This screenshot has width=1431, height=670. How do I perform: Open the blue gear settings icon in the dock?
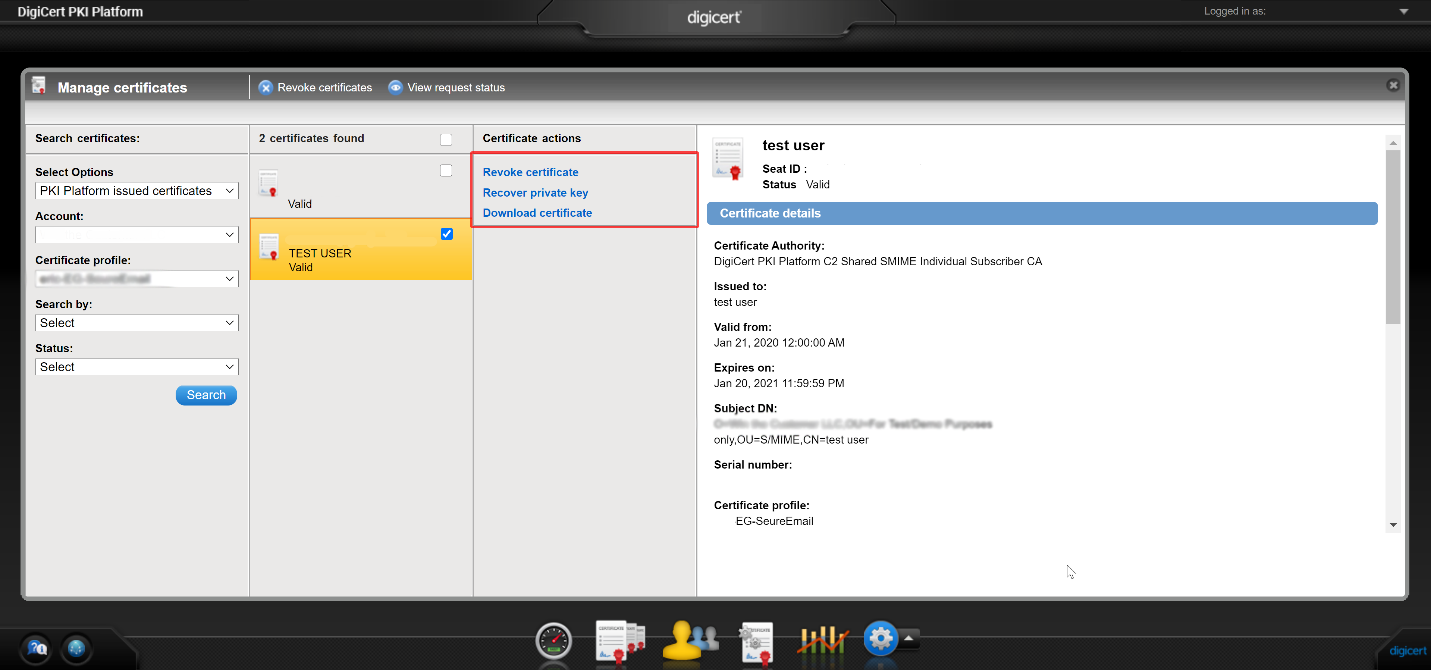click(880, 638)
